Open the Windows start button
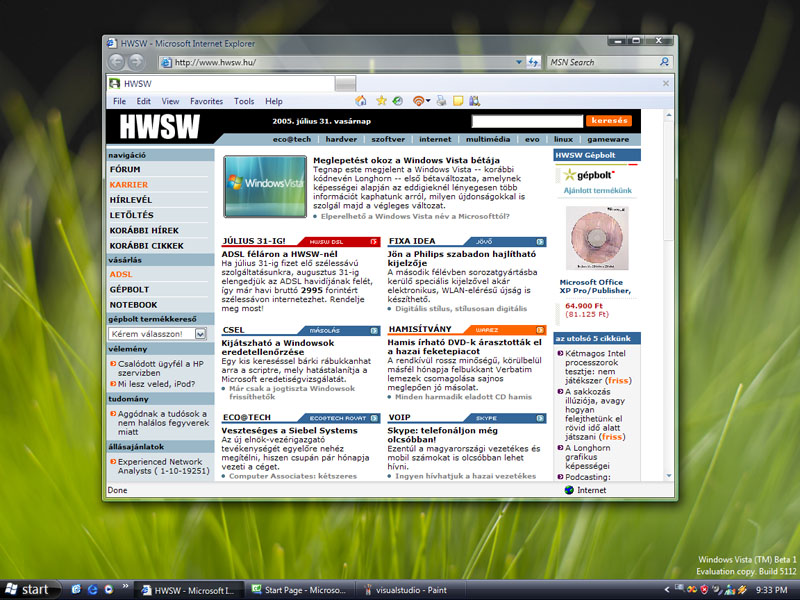 pyautogui.click(x=30, y=590)
